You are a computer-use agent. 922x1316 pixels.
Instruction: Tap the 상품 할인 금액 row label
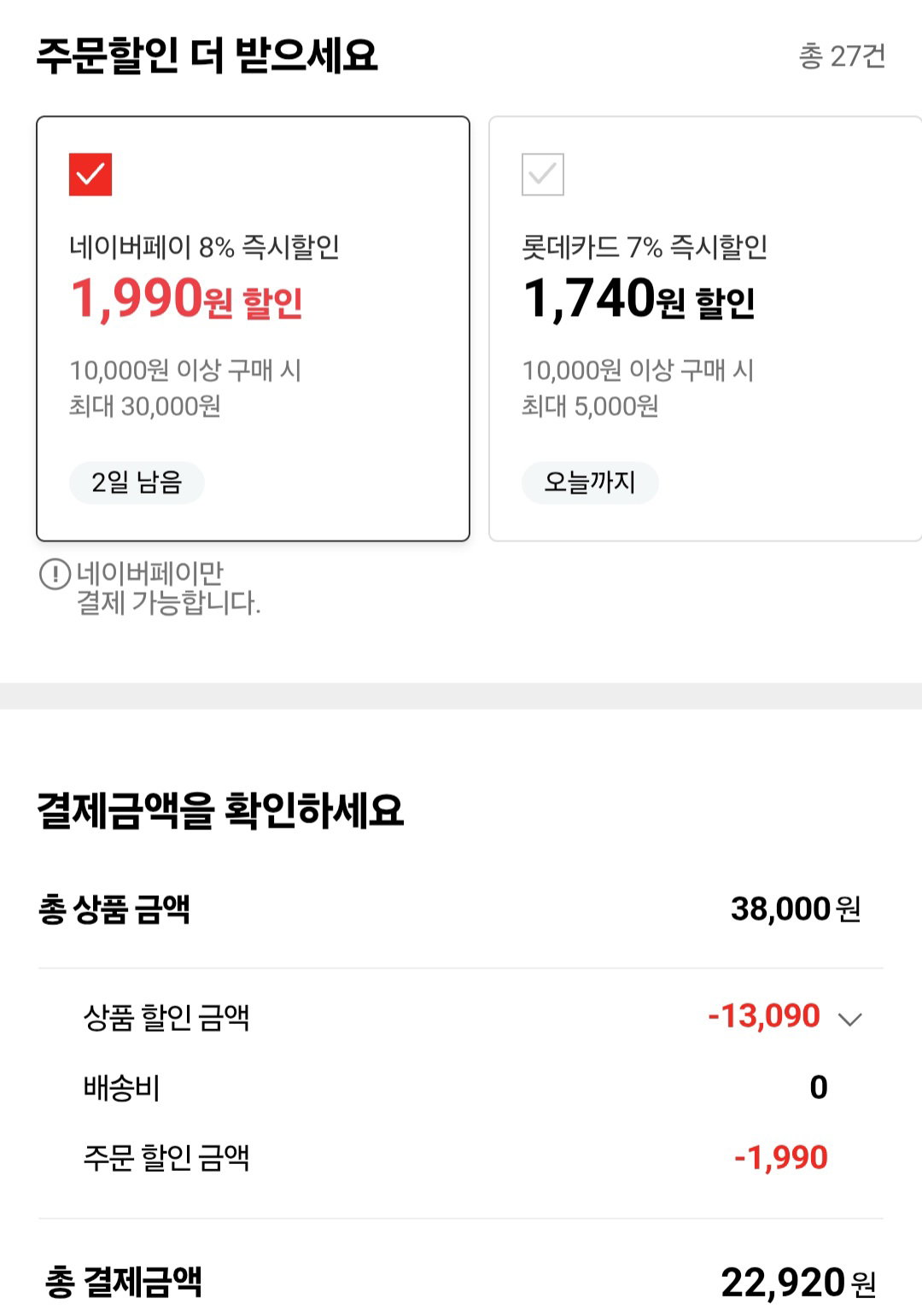pos(166,1017)
